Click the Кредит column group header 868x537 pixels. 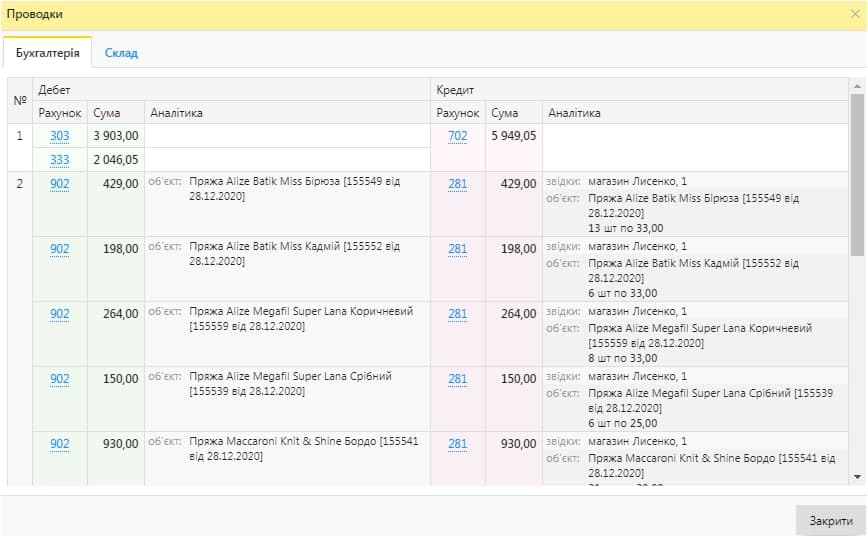[639, 90]
